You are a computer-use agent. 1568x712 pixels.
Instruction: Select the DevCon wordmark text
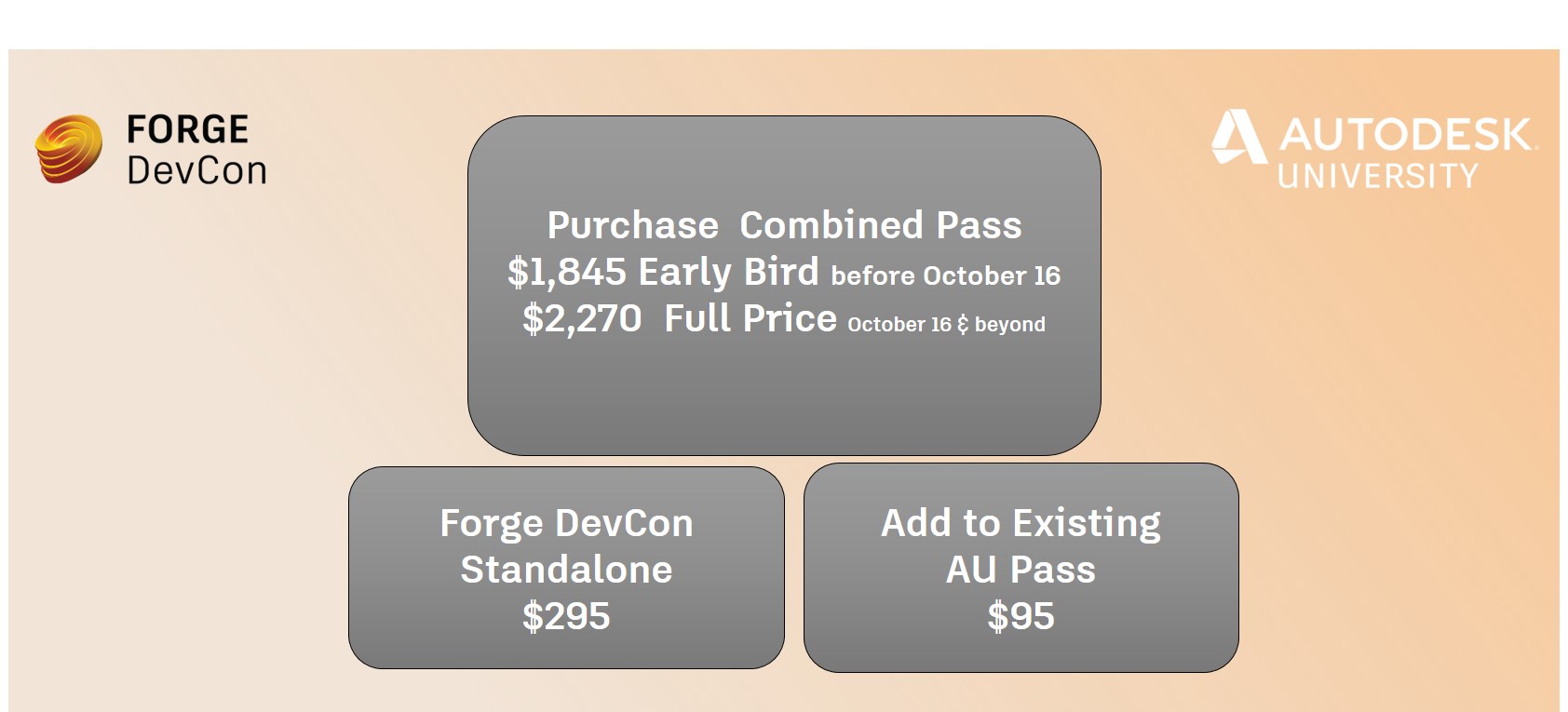coord(196,170)
